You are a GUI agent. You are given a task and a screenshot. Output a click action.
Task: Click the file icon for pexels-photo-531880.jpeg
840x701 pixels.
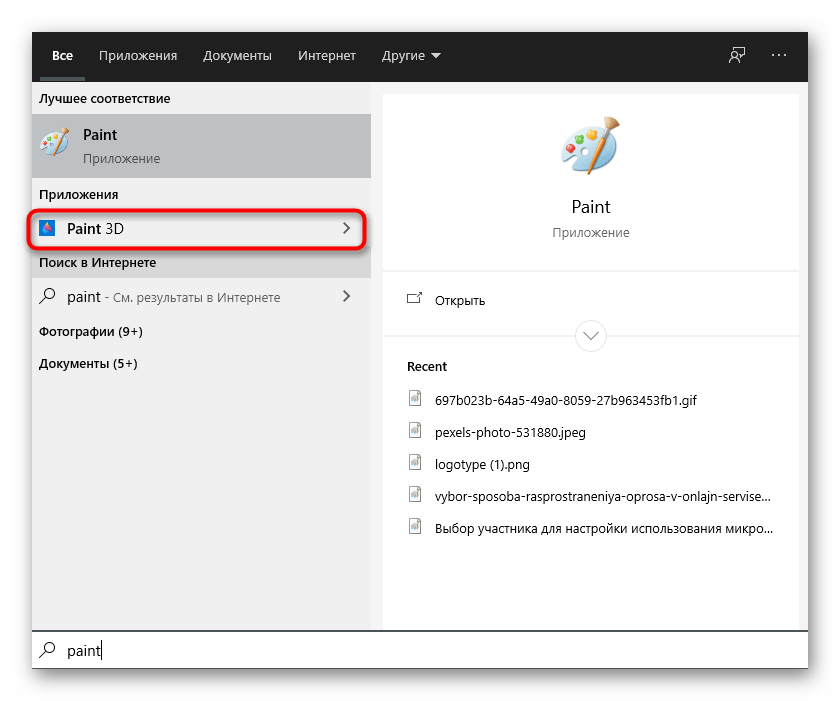416,432
